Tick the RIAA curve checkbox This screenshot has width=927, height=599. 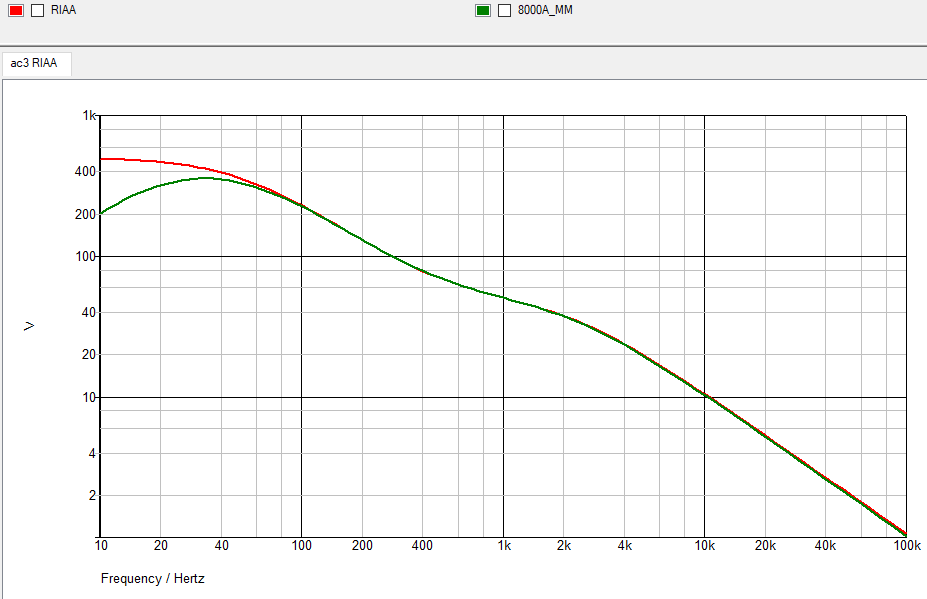[37, 10]
